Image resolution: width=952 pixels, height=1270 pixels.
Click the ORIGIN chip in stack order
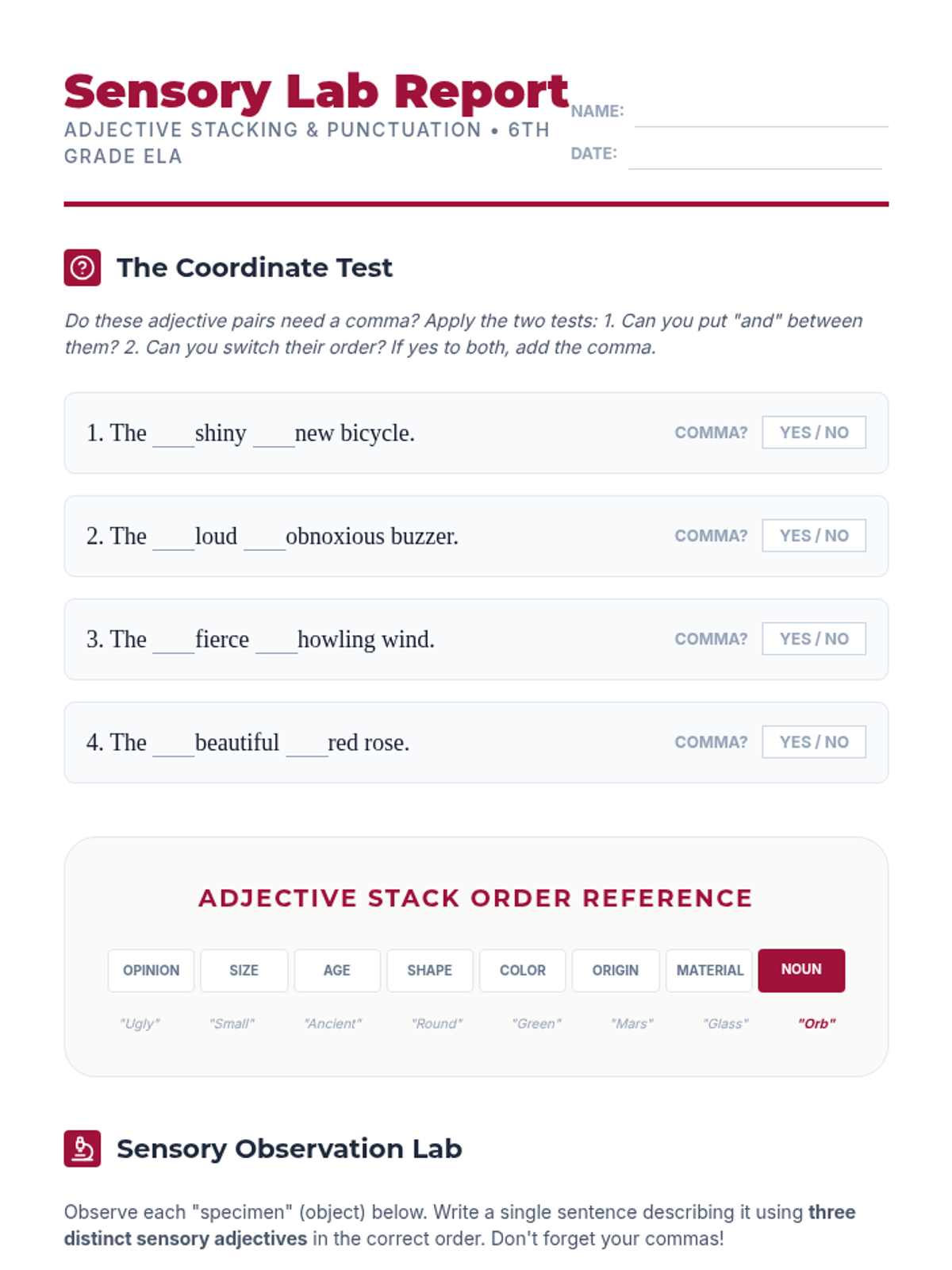(616, 971)
